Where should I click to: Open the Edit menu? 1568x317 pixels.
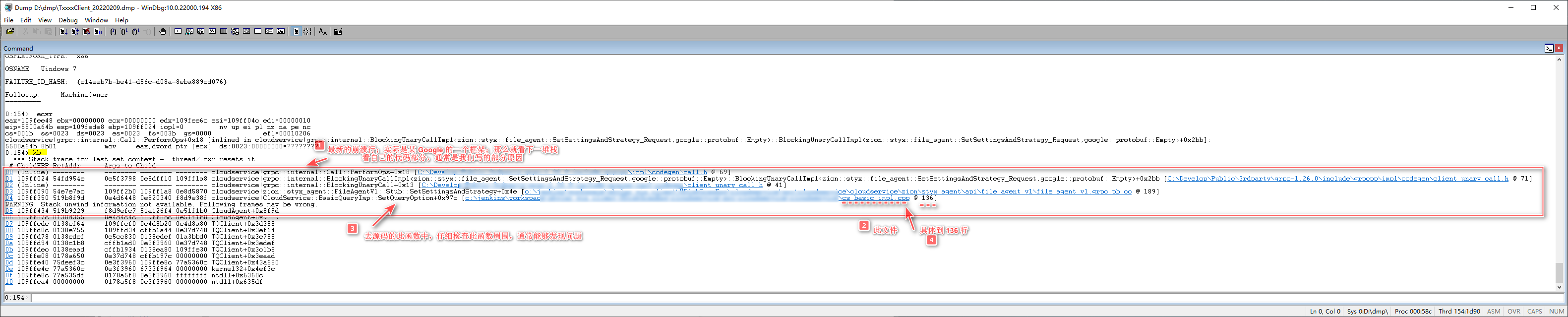(x=26, y=20)
